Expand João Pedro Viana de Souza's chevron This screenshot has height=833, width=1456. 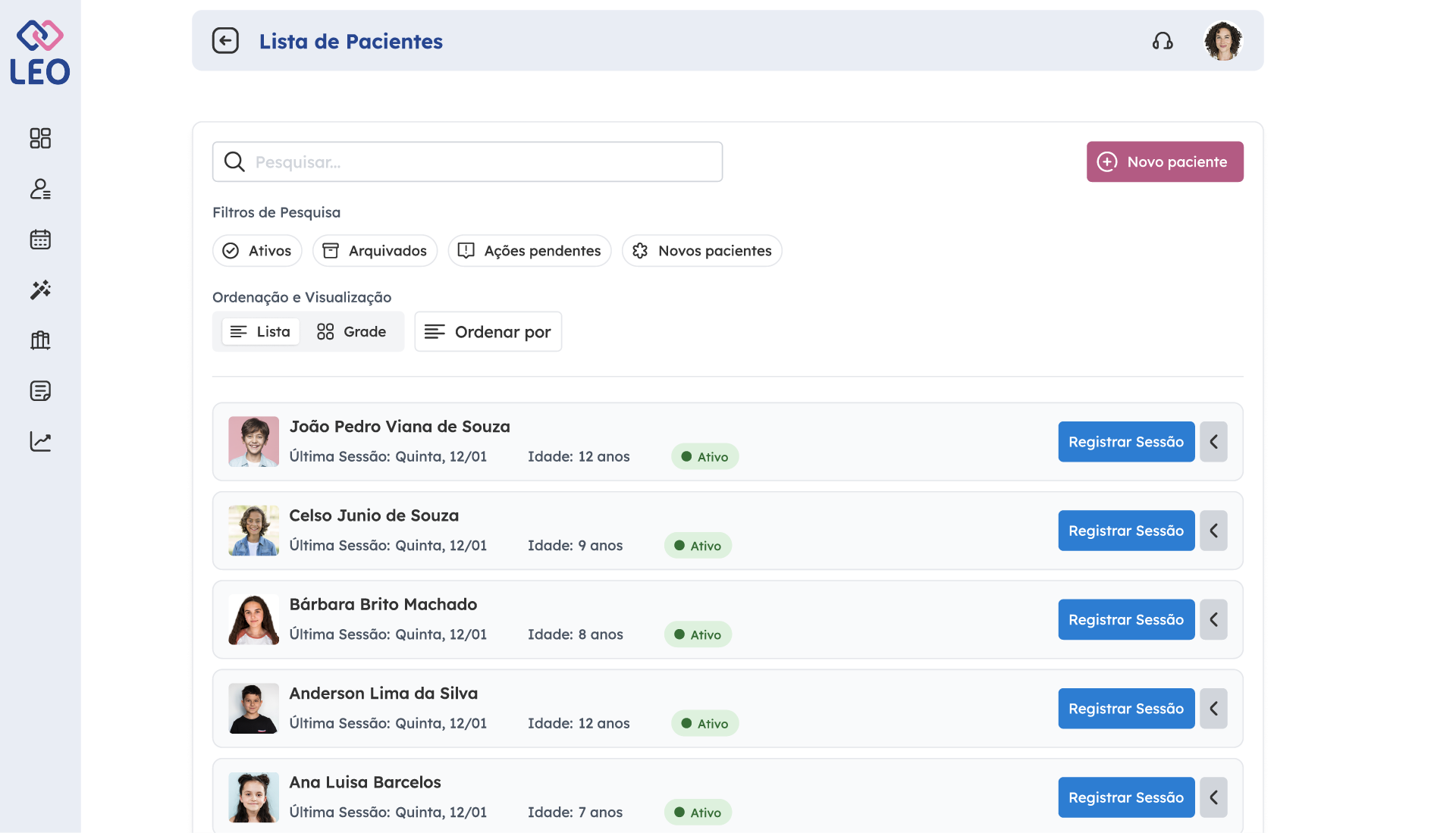click(1213, 442)
